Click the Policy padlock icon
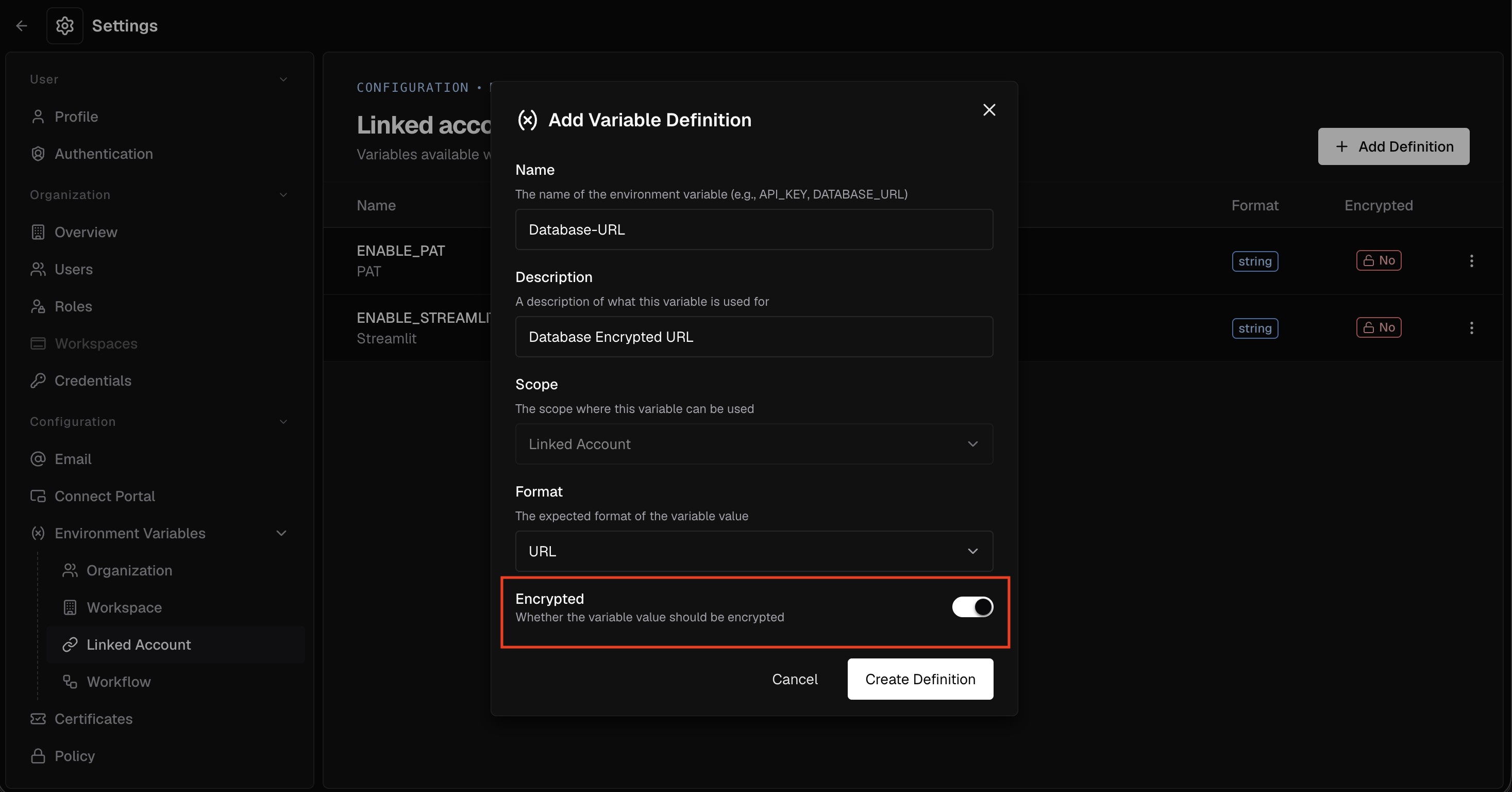Image resolution: width=1512 pixels, height=792 pixels. [x=38, y=755]
